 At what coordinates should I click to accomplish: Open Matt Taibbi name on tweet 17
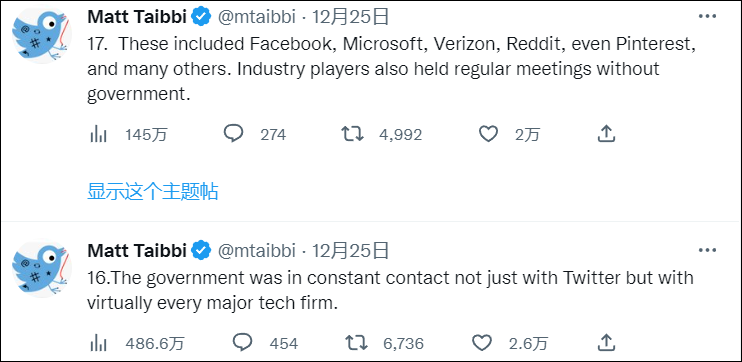tap(137, 17)
